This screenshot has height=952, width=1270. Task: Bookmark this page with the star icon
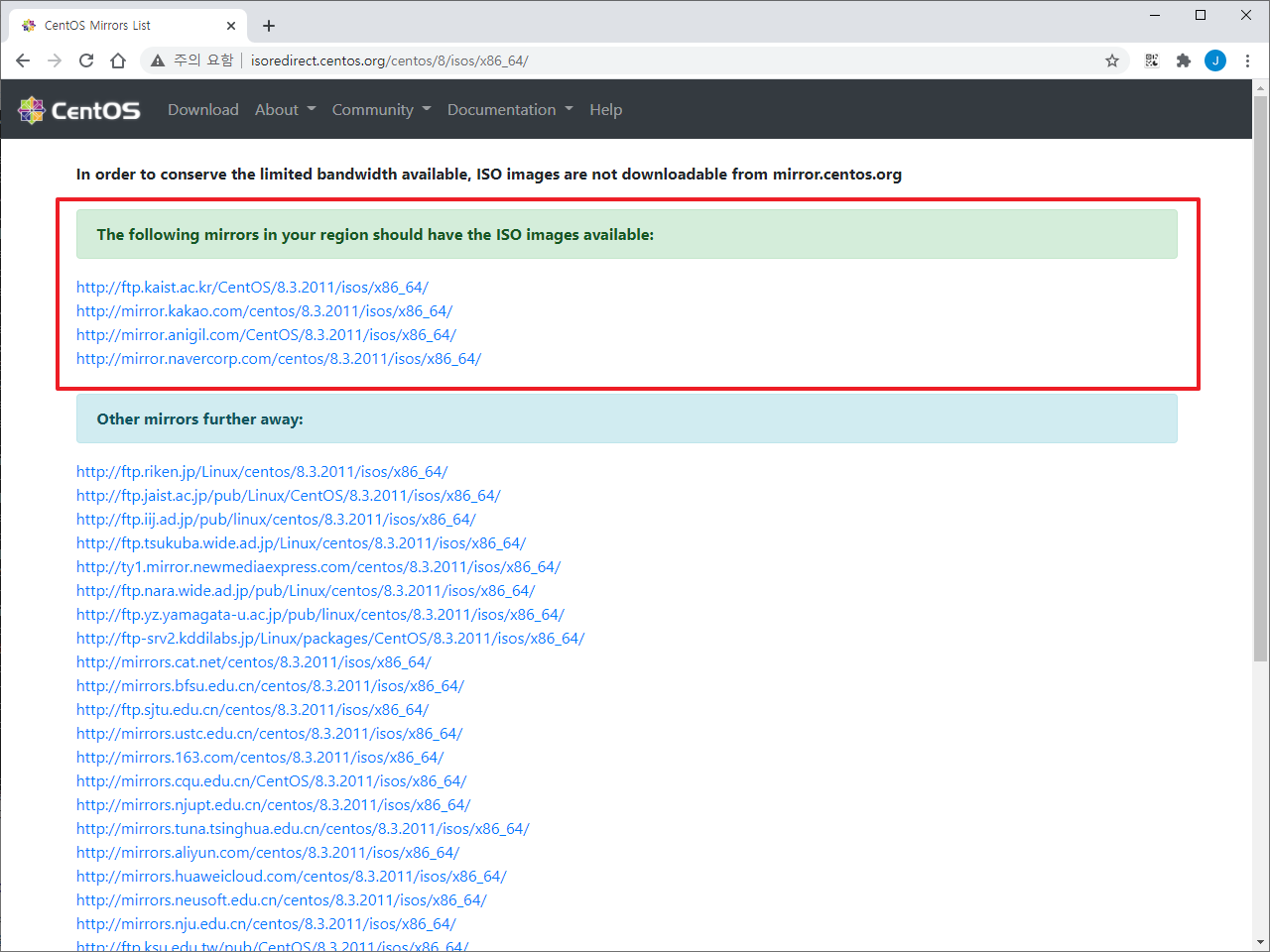[x=1112, y=60]
